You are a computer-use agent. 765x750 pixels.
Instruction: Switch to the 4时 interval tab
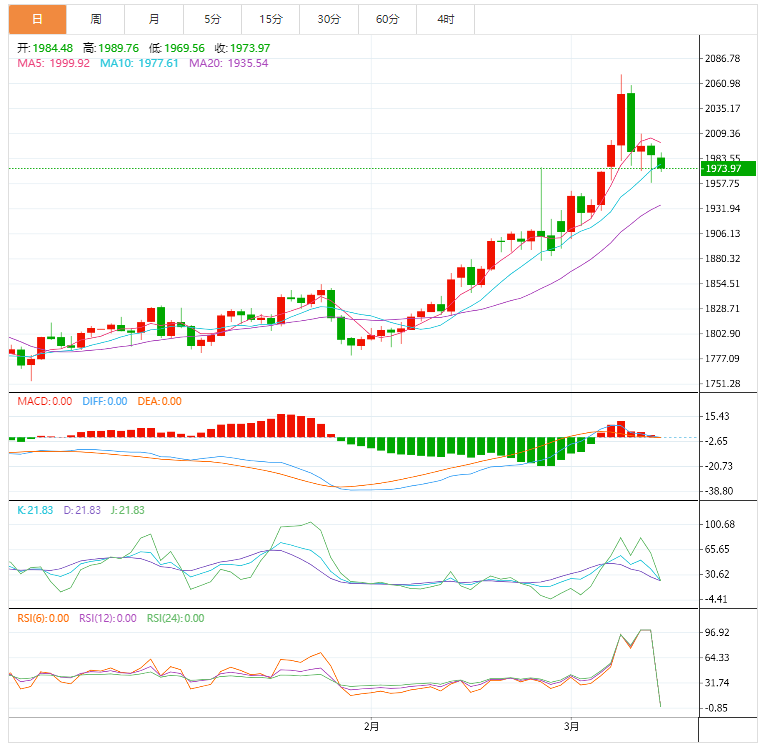[x=445, y=19]
